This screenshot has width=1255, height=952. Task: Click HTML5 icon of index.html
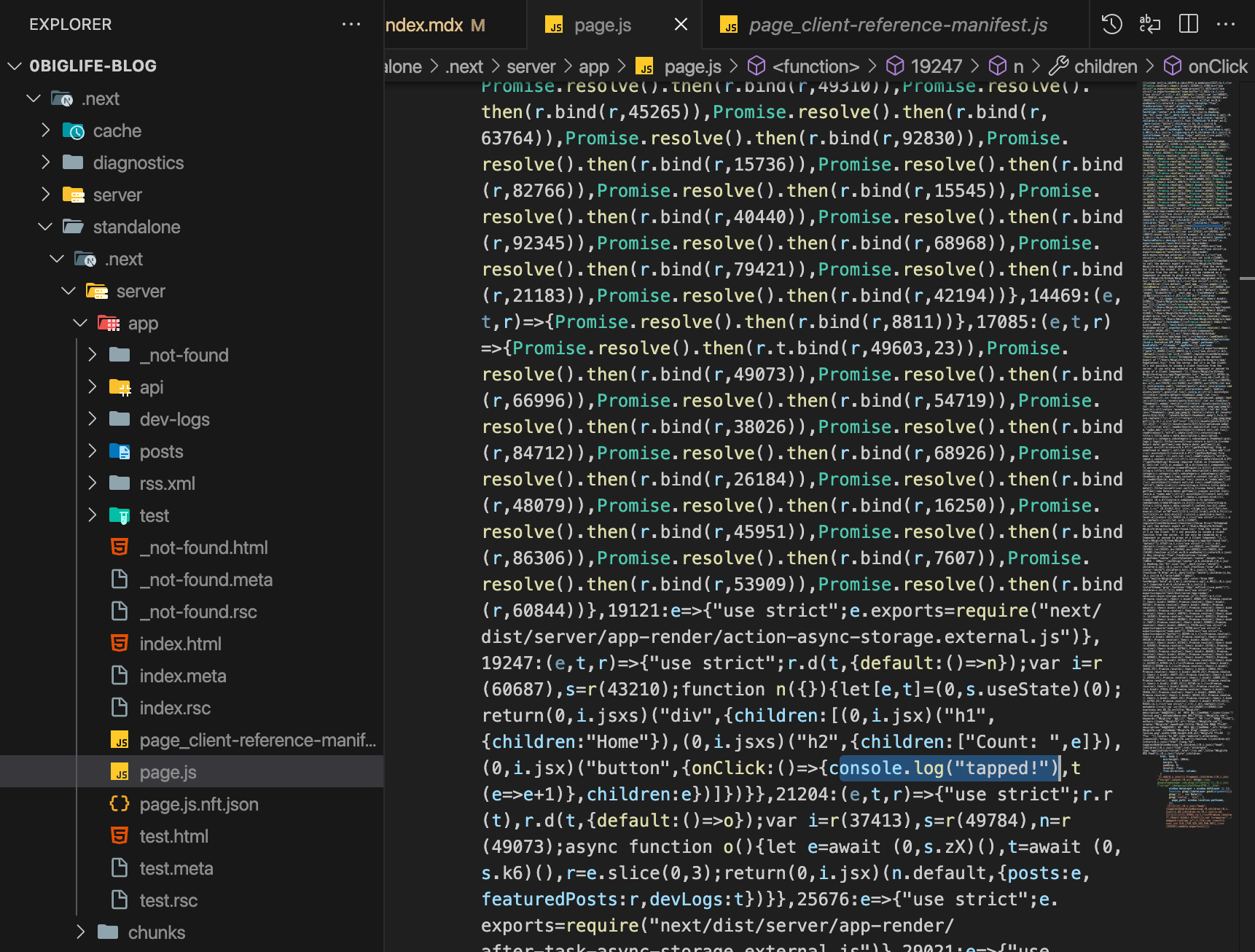tap(120, 643)
